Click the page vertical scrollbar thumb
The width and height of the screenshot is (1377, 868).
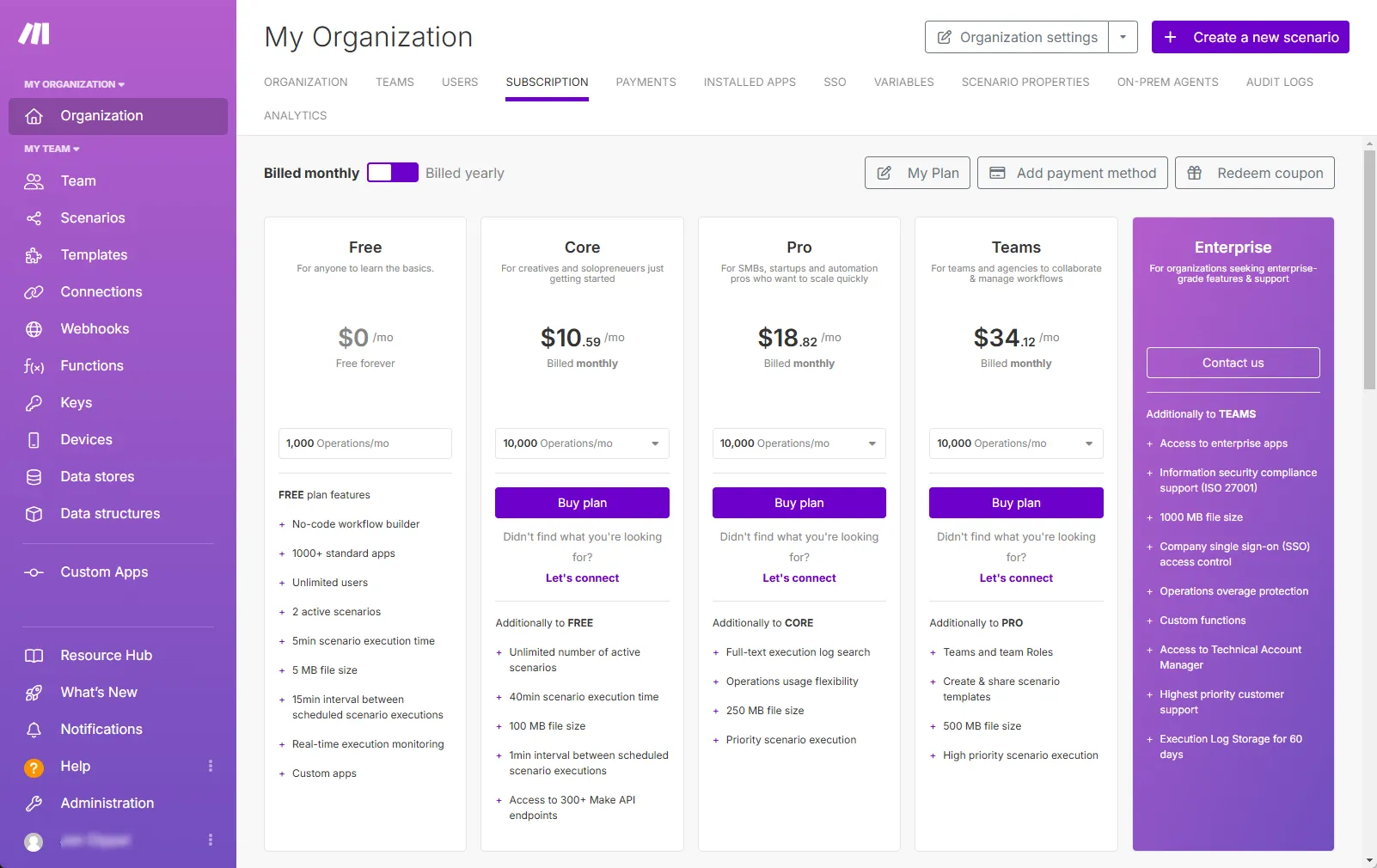coord(1369,270)
